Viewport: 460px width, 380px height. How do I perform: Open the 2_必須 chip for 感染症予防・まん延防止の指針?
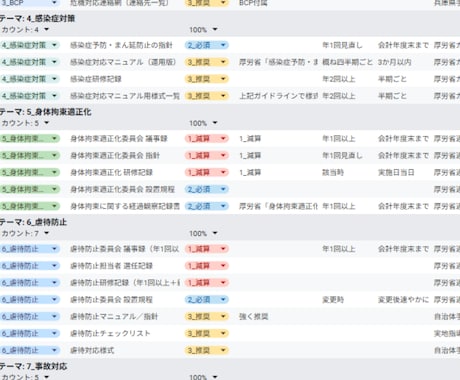click(x=207, y=45)
